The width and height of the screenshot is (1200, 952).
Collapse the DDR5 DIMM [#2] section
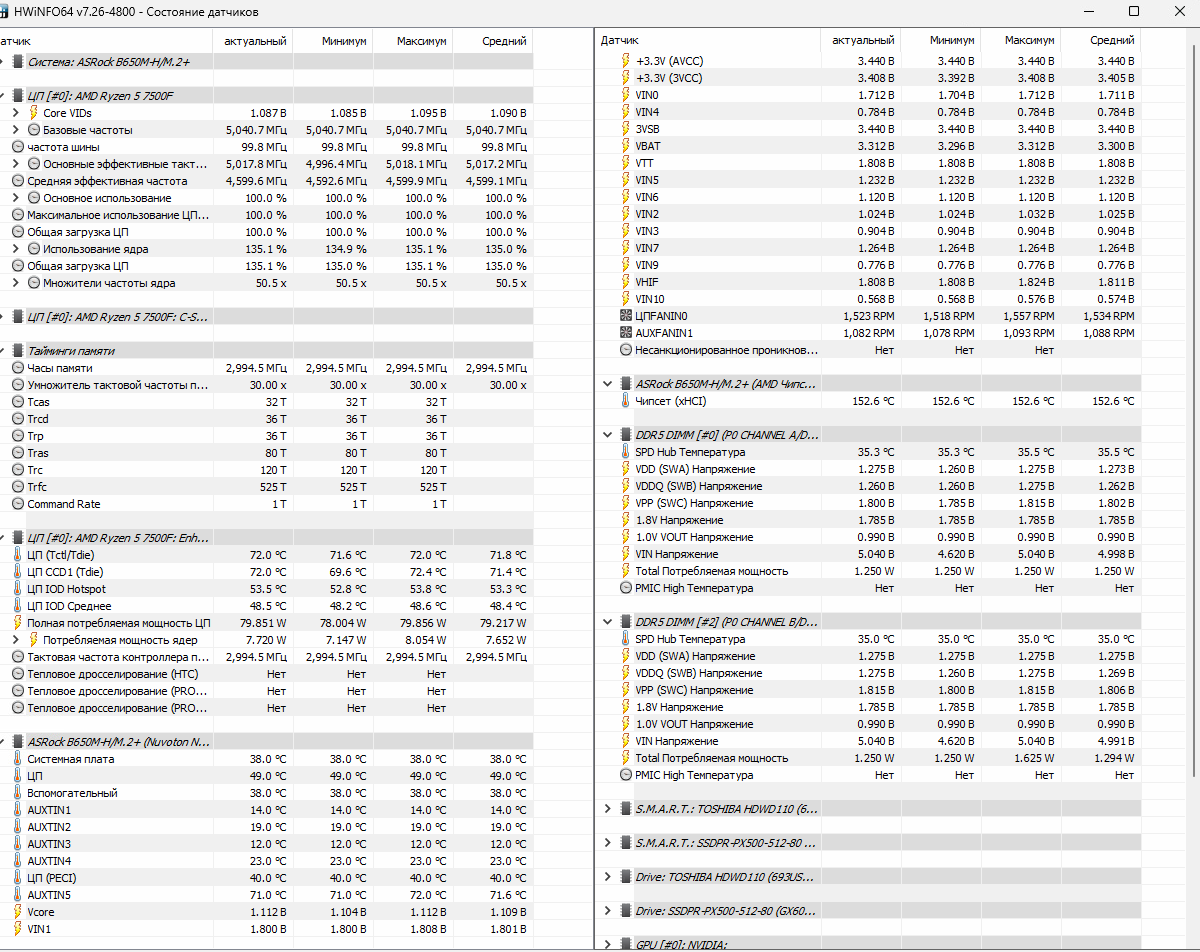(608, 622)
